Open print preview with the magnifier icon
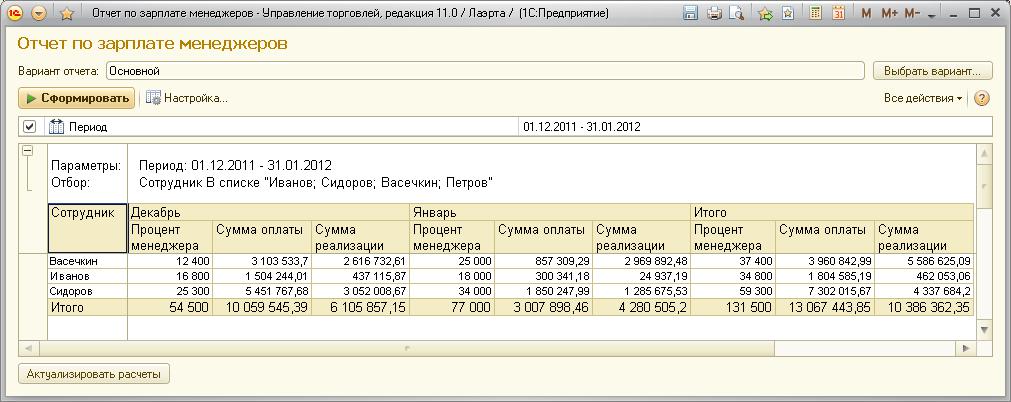 click(x=736, y=13)
